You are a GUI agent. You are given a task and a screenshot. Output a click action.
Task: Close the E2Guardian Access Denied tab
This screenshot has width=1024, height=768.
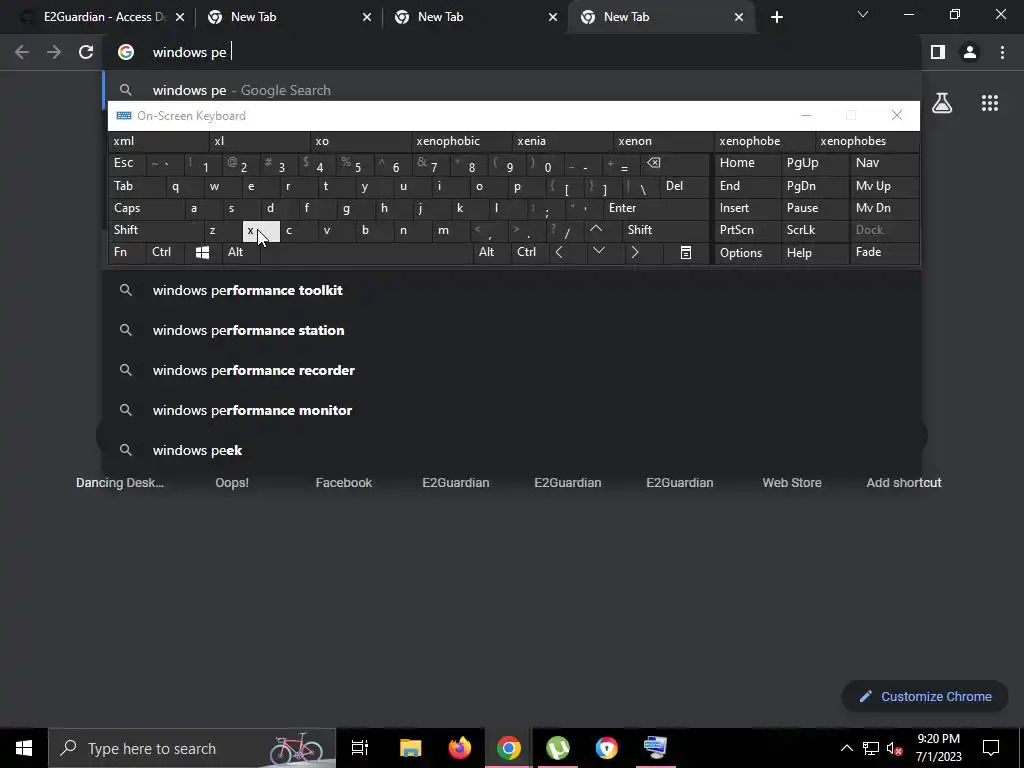[180, 17]
